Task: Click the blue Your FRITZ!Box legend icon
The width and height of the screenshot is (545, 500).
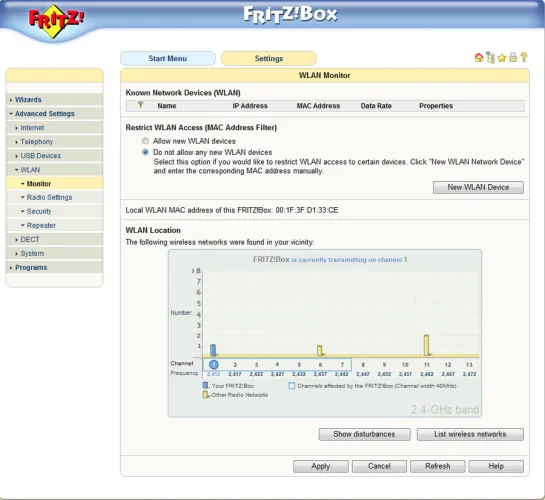Action: (x=205, y=385)
